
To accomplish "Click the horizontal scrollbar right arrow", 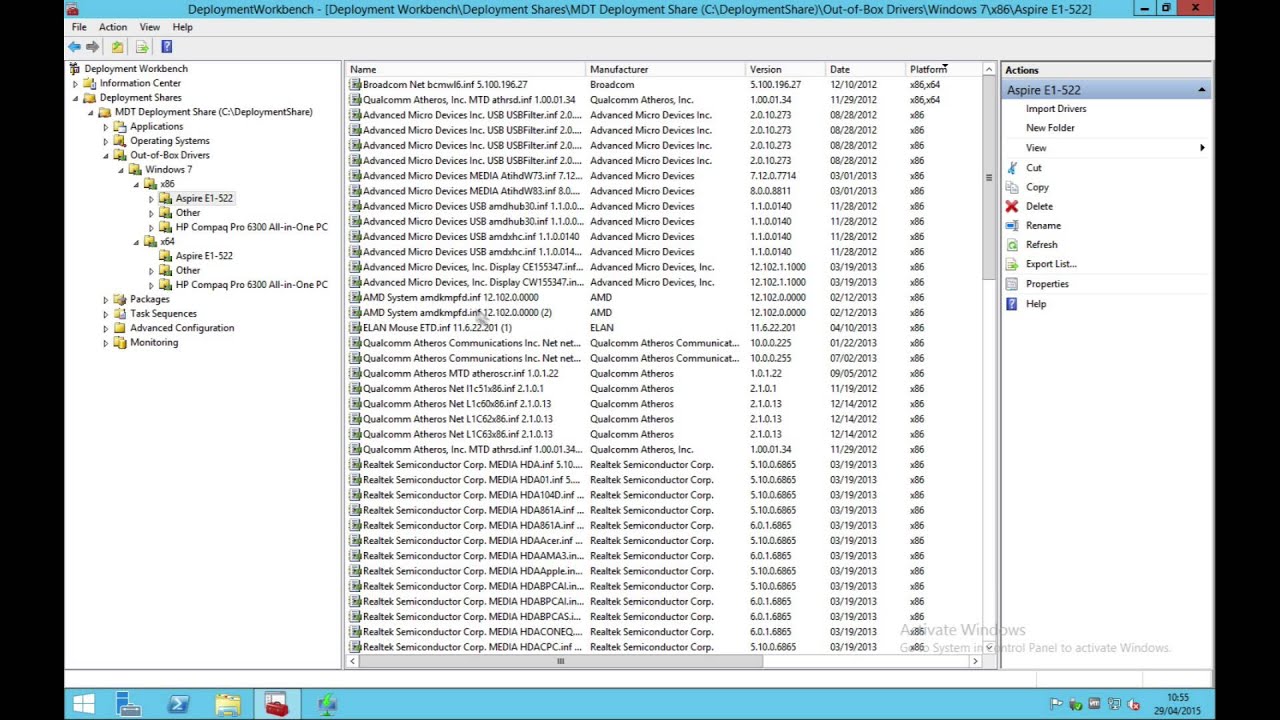I will pyautogui.click(x=975, y=661).
